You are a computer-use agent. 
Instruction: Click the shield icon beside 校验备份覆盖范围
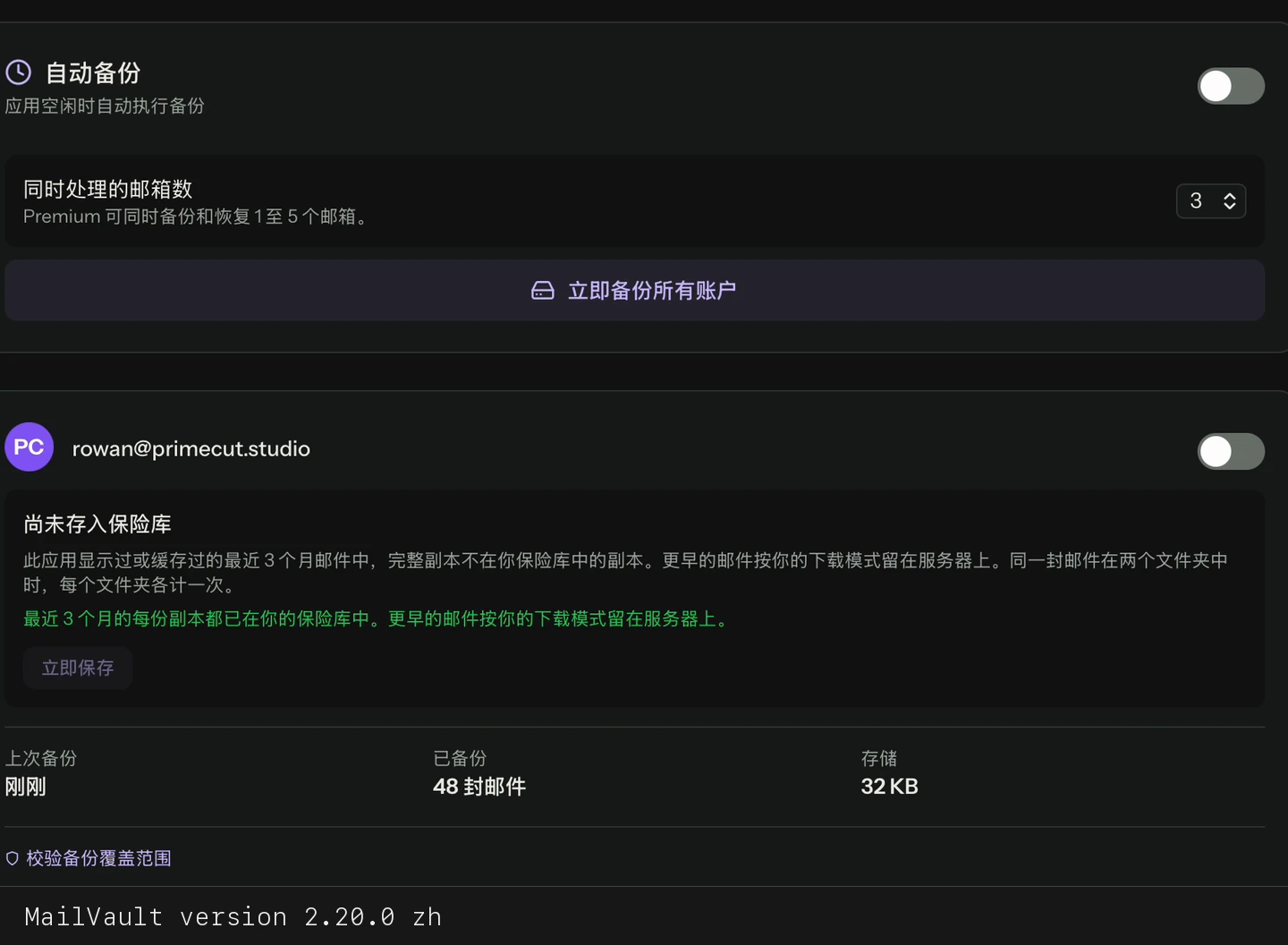[x=13, y=858]
